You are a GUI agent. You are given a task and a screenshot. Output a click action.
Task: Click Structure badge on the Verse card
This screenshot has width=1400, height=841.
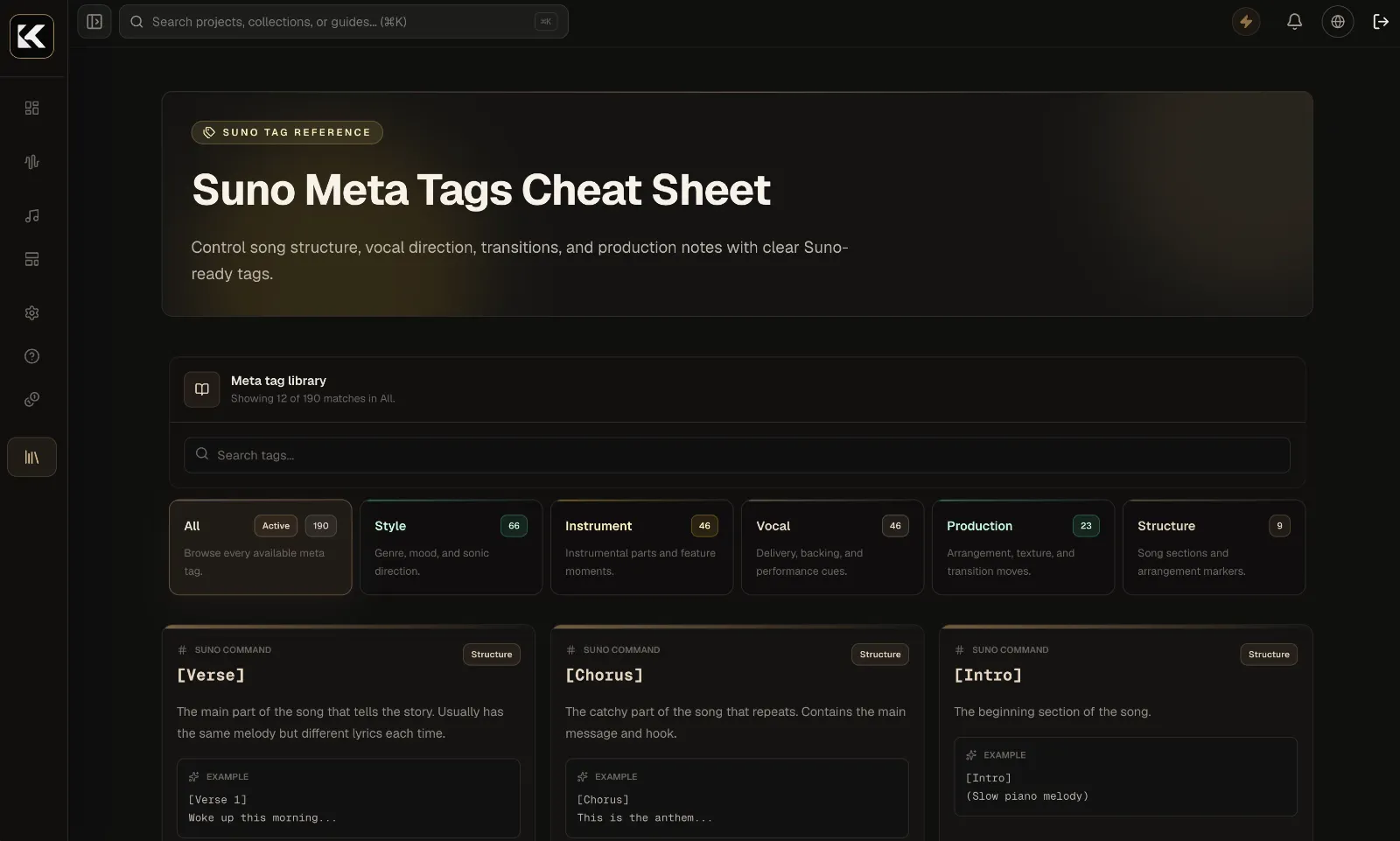tap(492, 655)
